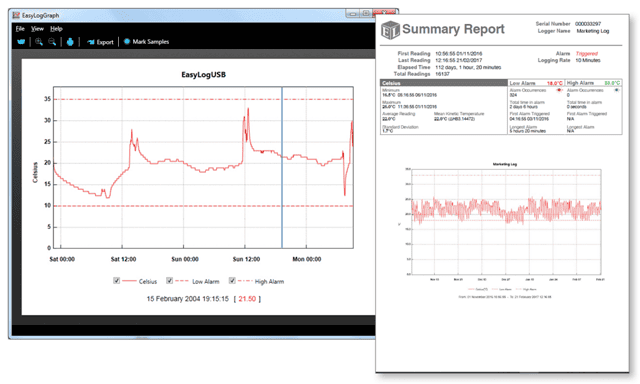
Task: Click the EasyLogGraph title bar app icon
Action: [x=16, y=16]
